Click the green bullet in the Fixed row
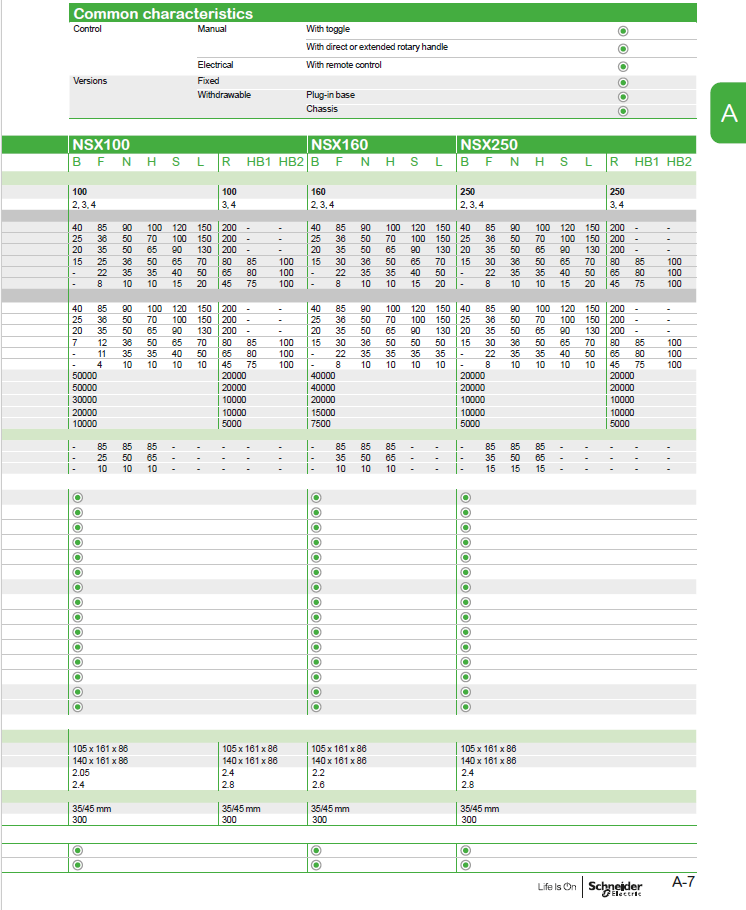746x910 pixels. pyautogui.click(x=623, y=82)
